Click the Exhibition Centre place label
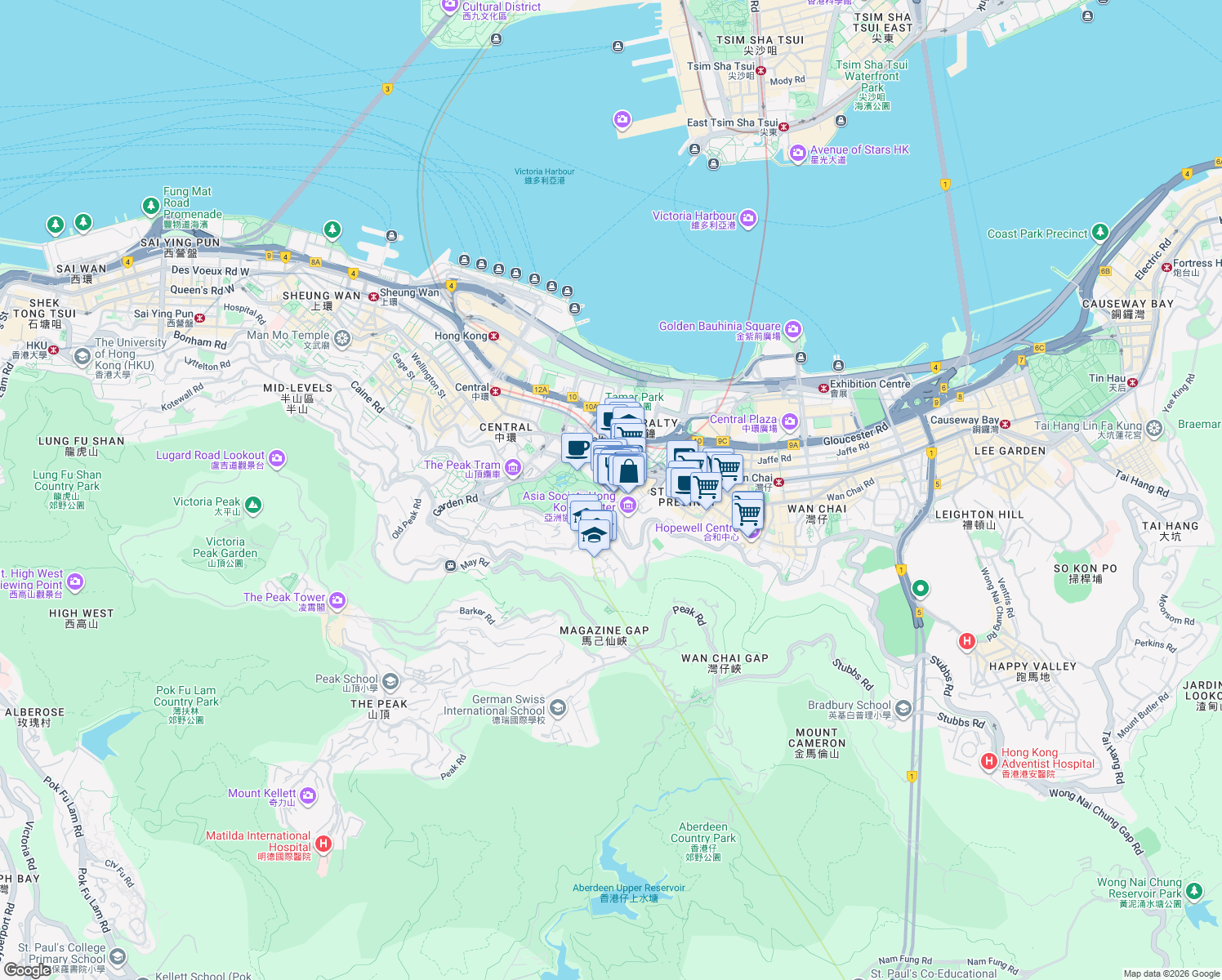1222x980 pixels. [x=871, y=384]
